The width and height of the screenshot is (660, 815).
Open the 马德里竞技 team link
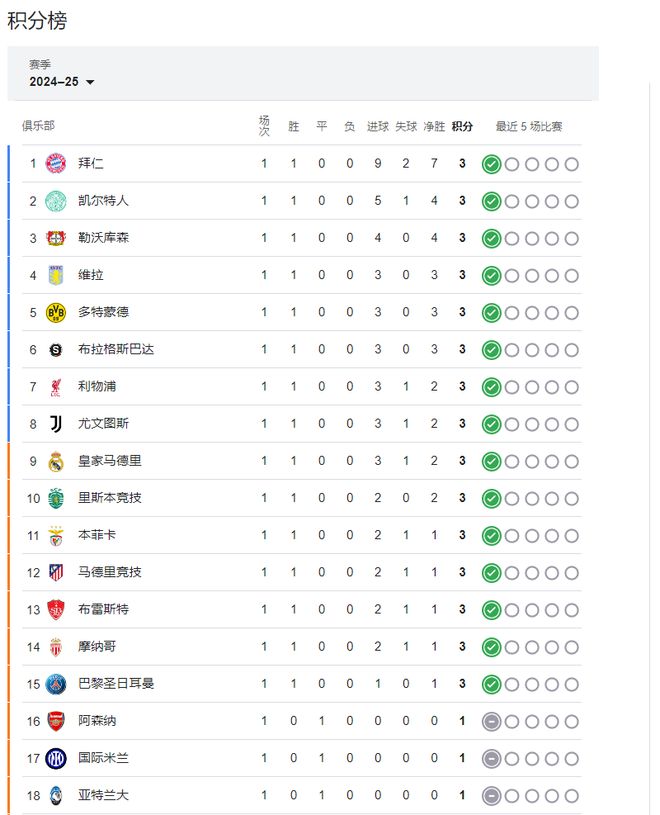[x=110, y=572]
